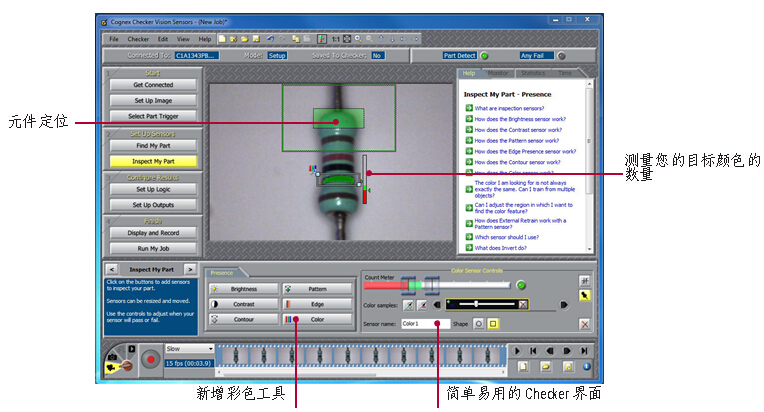Delete the sensor with the red X icon
This screenshot has height=412, width=764.
(585, 324)
